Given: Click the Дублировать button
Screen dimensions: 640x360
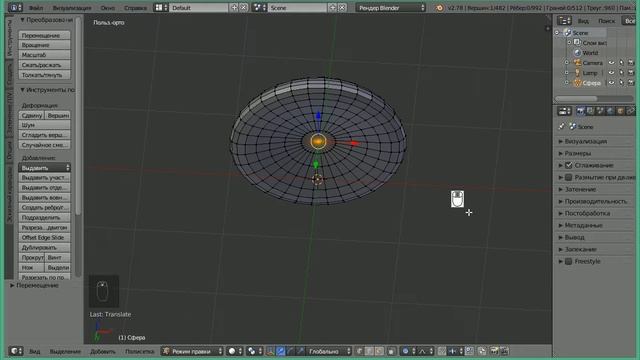Looking at the screenshot, I should click(44, 247).
